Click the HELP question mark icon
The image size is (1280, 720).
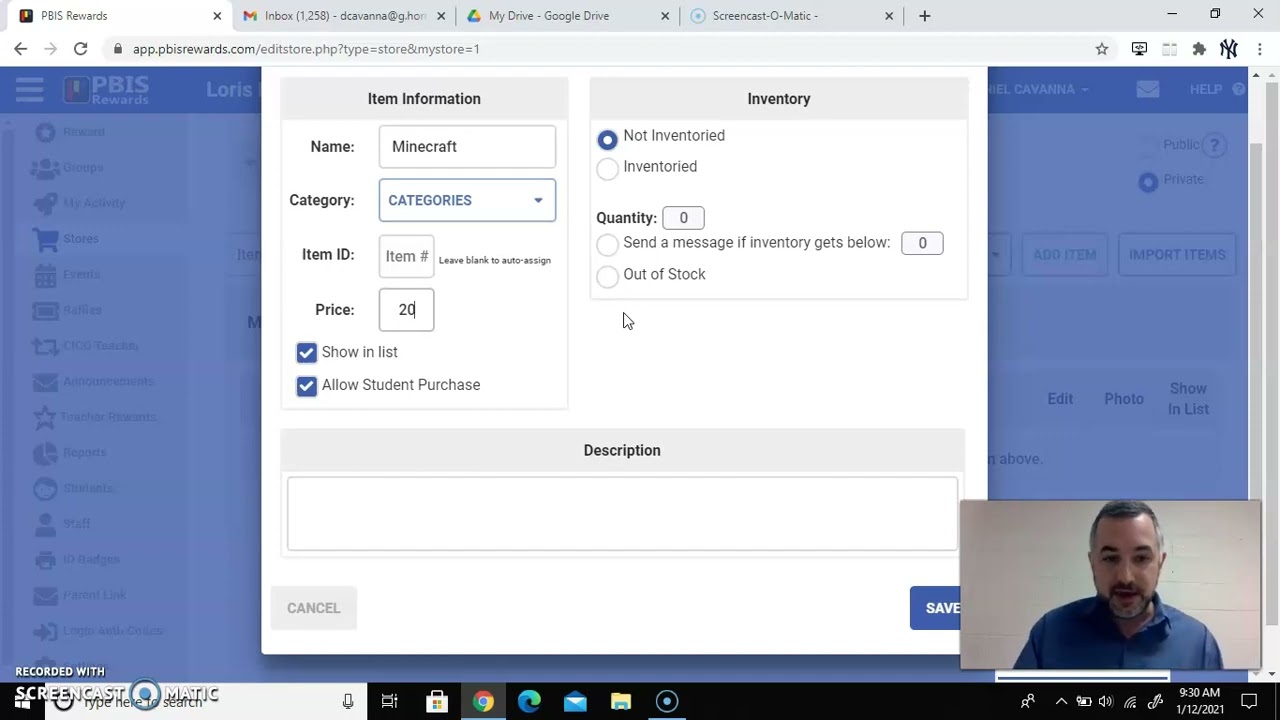point(1239,89)
